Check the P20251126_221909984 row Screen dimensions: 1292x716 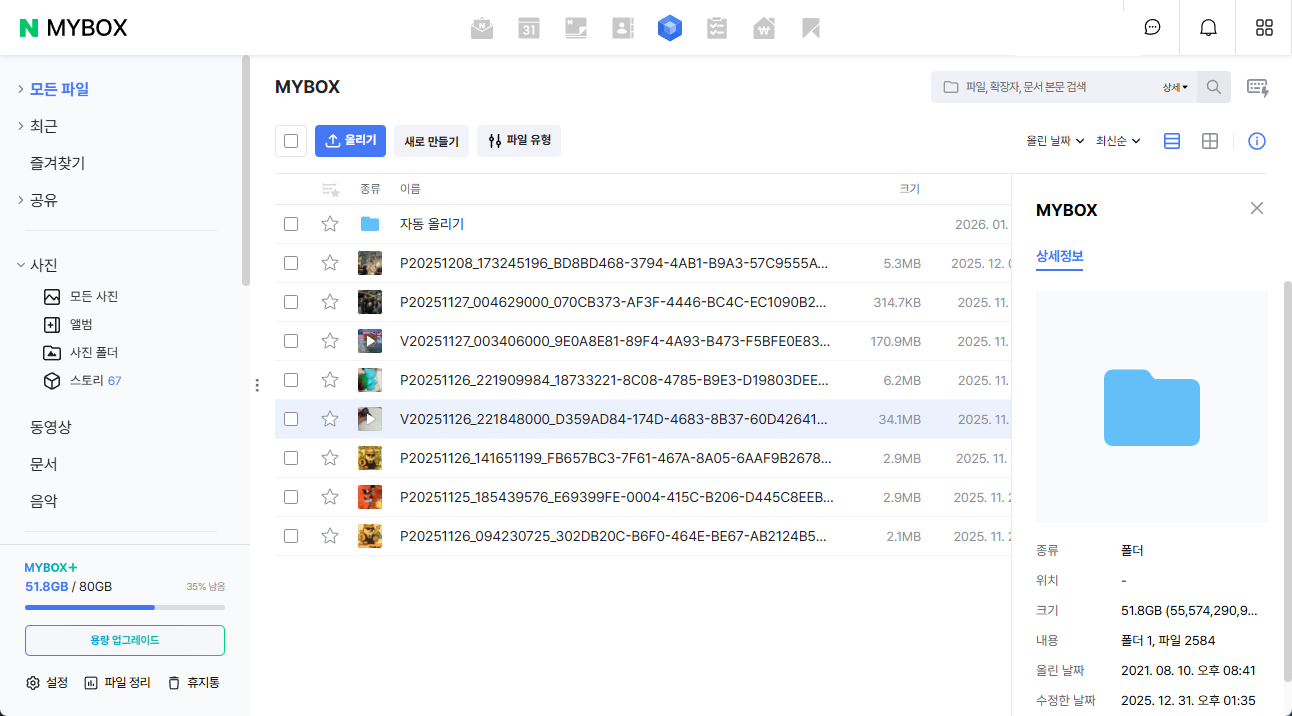tap(291, 380)
